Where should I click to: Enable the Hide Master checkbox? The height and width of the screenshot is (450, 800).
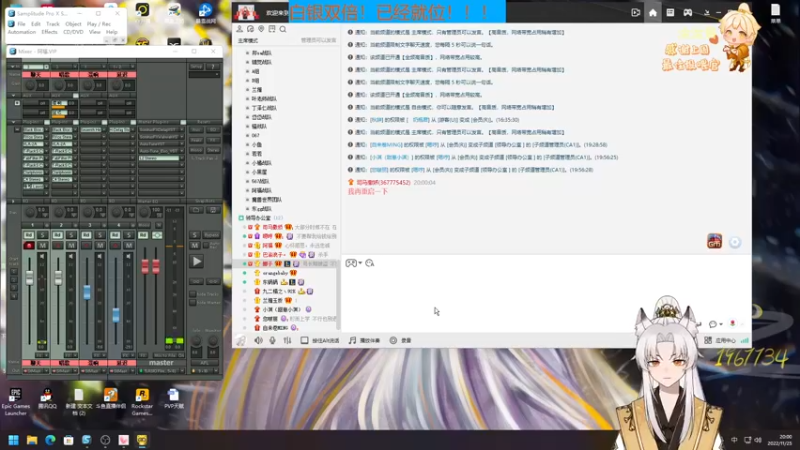click(192, 303)
